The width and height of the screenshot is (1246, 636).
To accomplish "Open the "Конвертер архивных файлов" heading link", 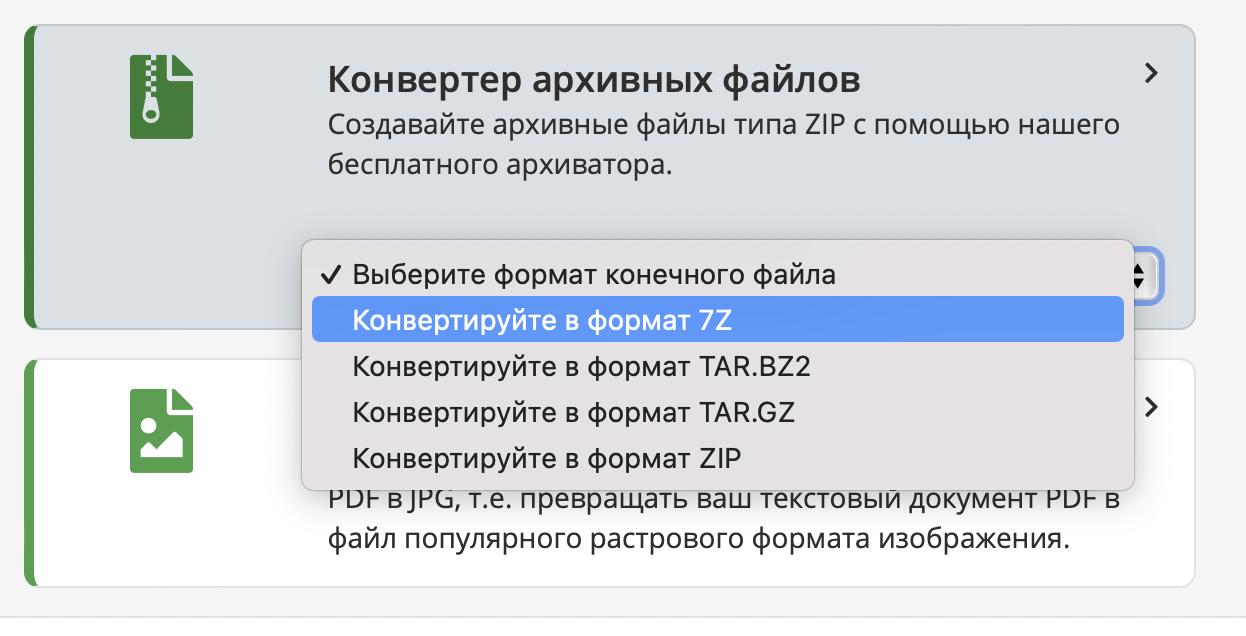I will tap(594, 78).
